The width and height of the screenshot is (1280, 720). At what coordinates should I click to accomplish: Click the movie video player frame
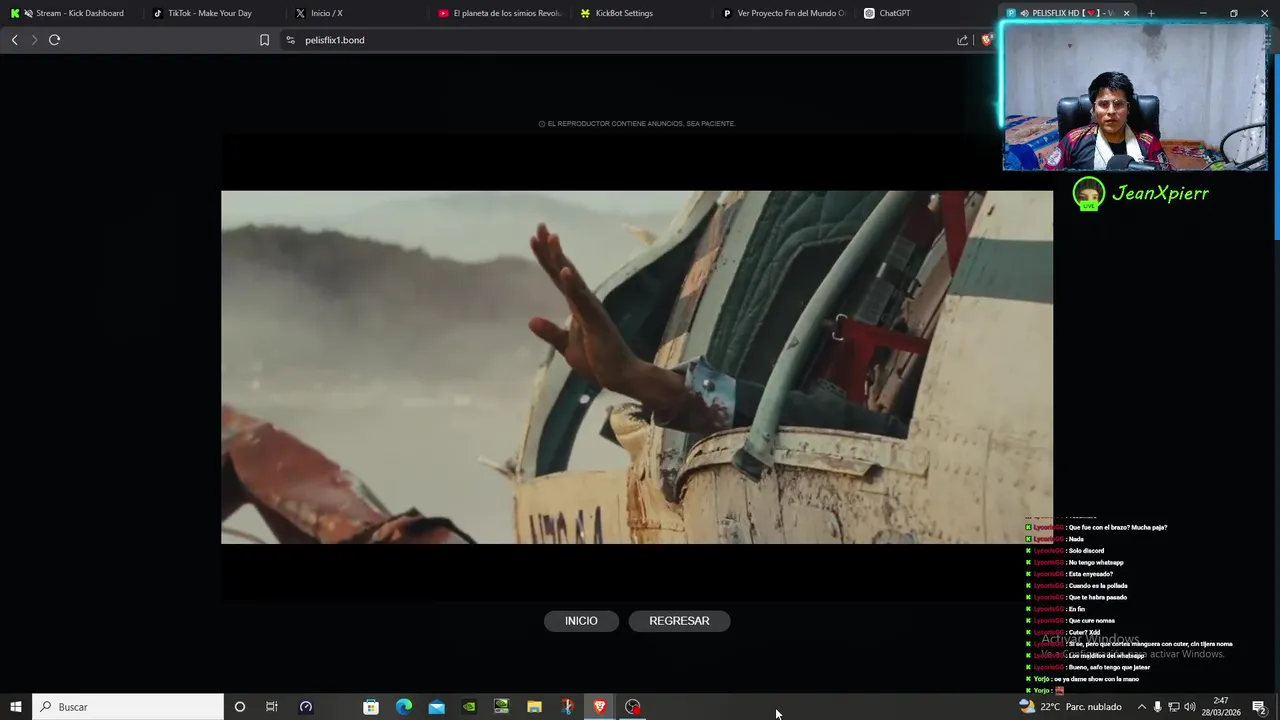pyautogui.click(x=637, y=367)
